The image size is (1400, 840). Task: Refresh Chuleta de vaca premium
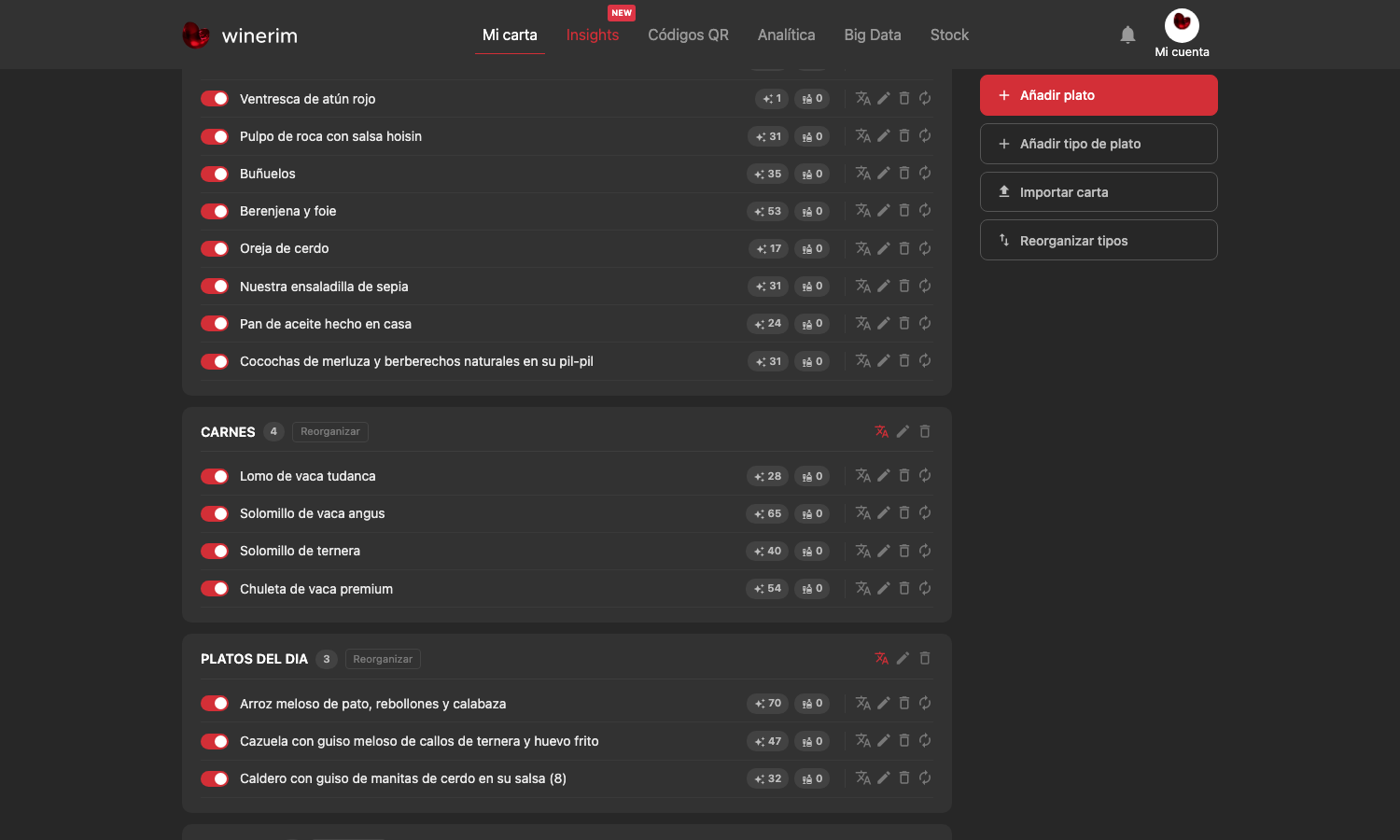click(x=925, y=589)
